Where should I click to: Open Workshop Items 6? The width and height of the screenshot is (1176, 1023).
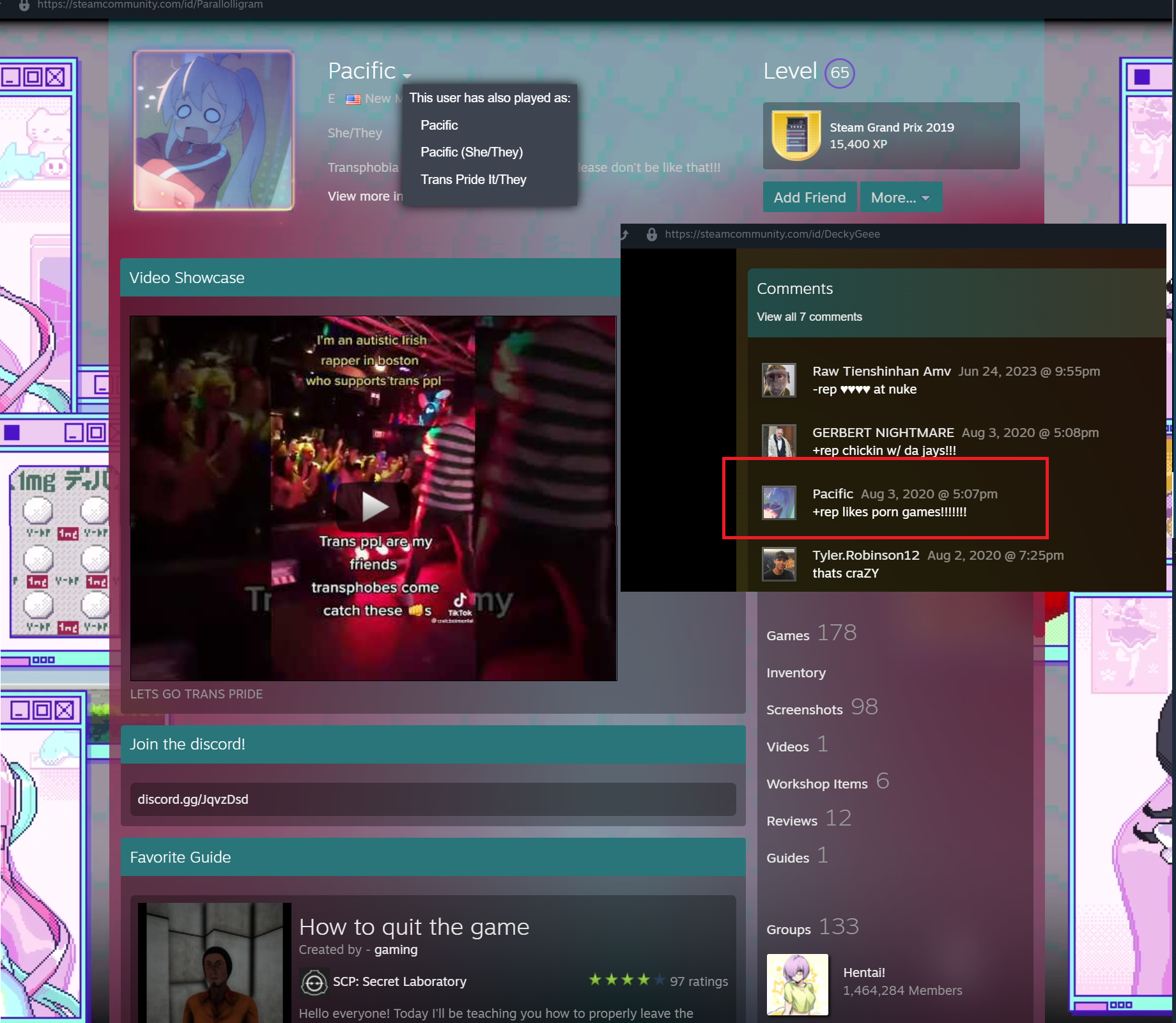coord(828,781)
